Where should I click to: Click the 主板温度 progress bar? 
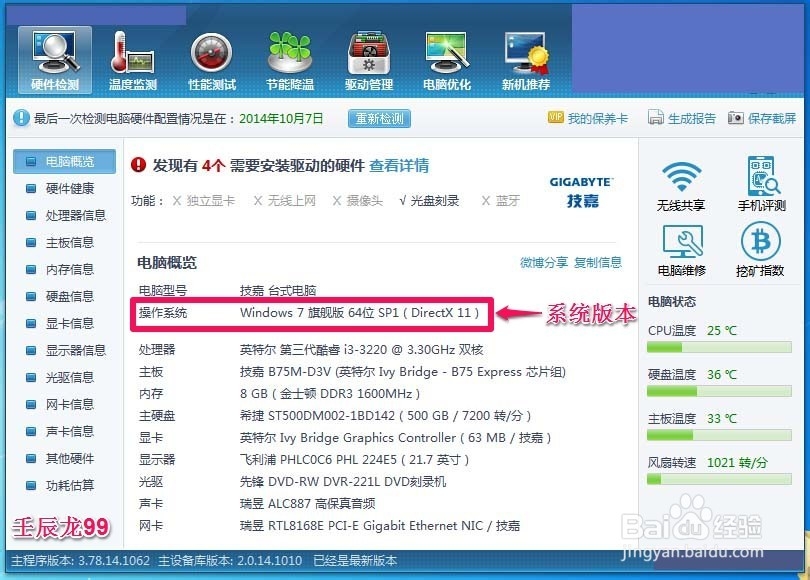[x=719, y=435]
